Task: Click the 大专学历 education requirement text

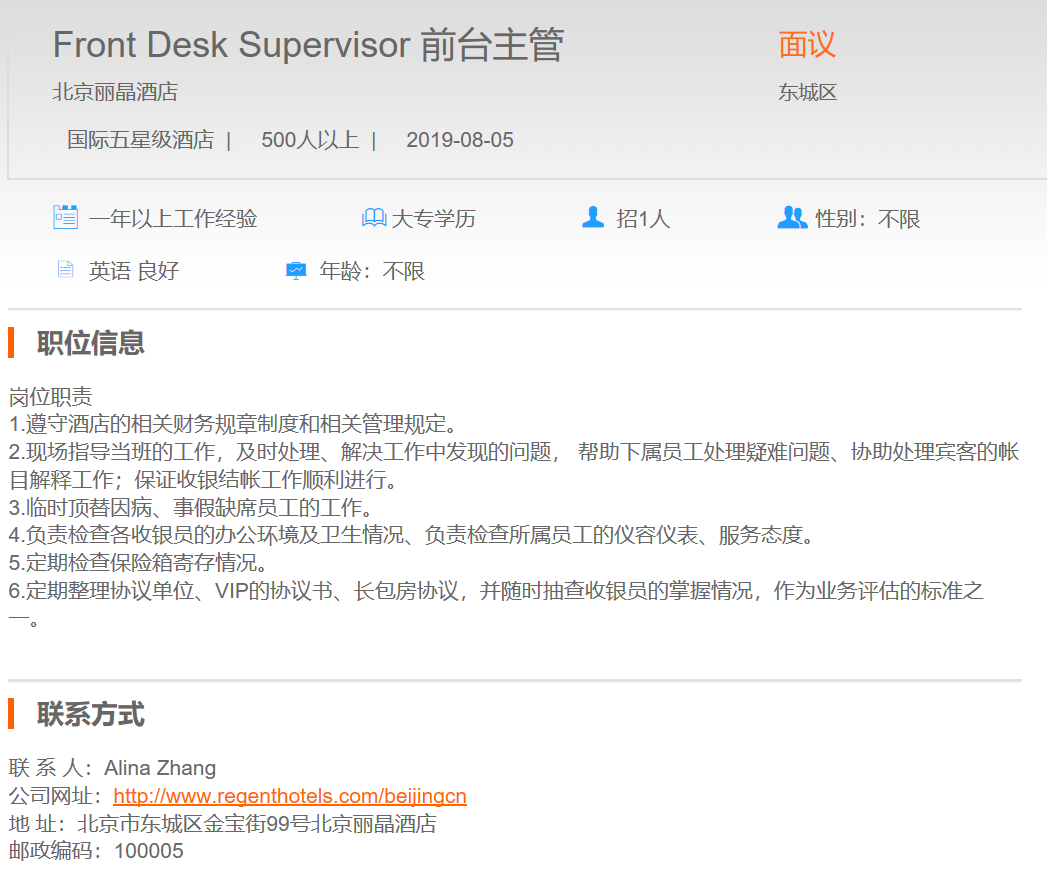Action: 433,218
